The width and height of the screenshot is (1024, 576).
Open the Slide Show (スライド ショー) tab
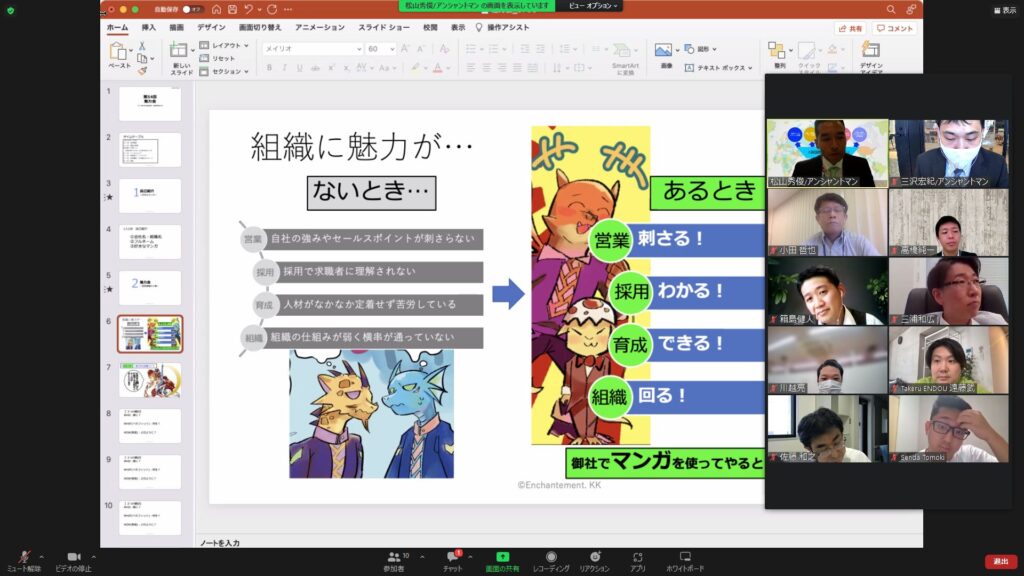point(384,27)
